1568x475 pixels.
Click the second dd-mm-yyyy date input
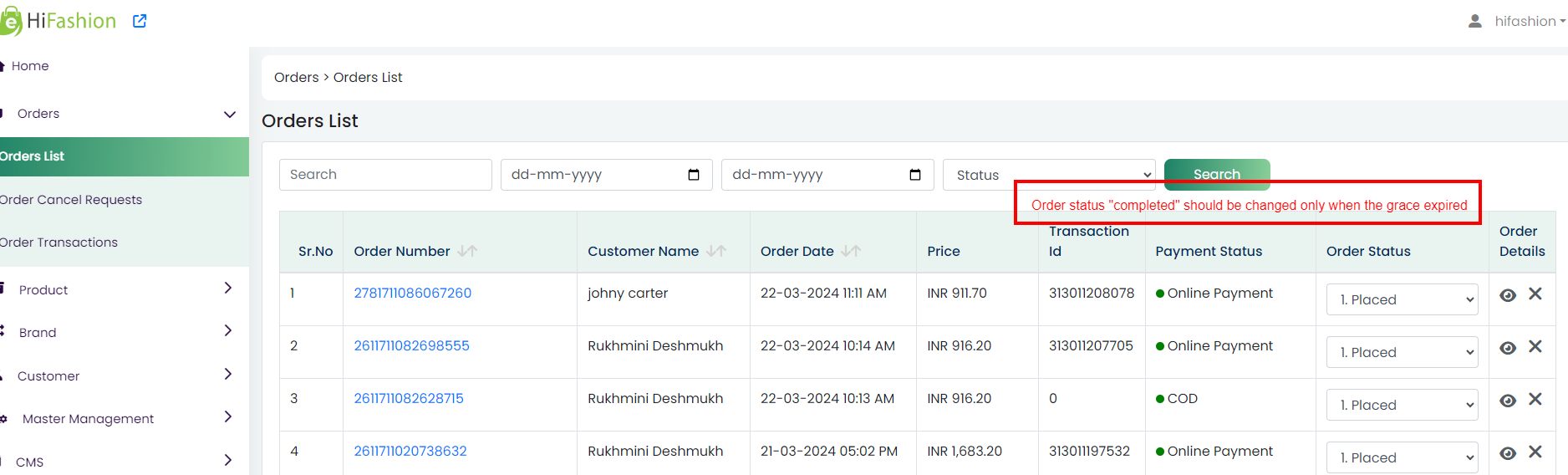click(x=827, y=175)
